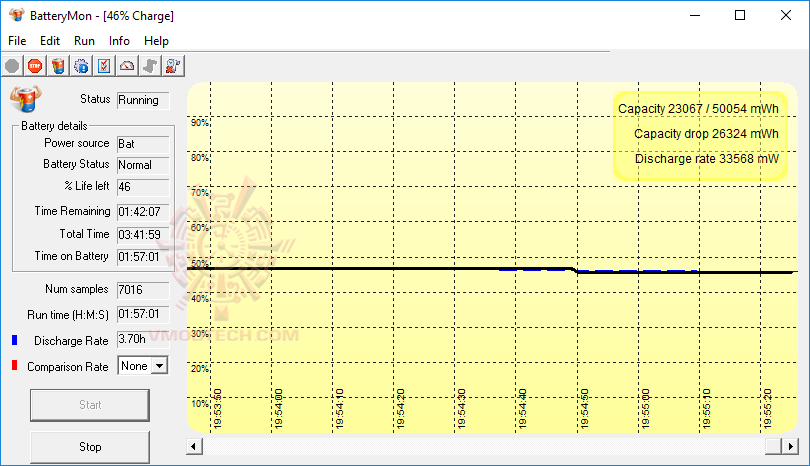Click the red Comparison Rate color marker
Image resolution: width=810 pixels, height=466 pixels.
(14, 365)
